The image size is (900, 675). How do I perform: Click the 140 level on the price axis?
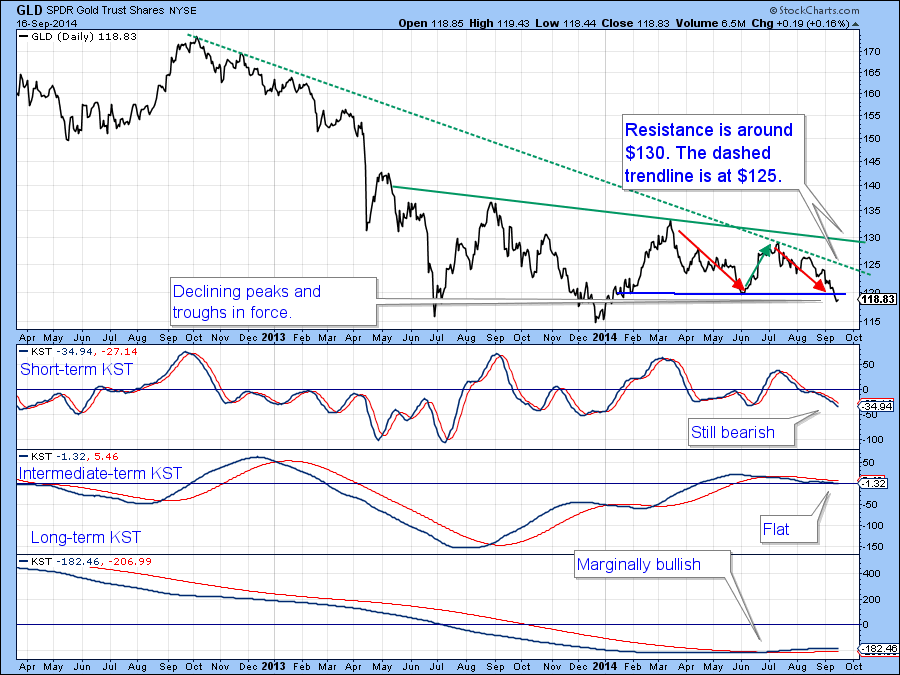click(872, 185)
